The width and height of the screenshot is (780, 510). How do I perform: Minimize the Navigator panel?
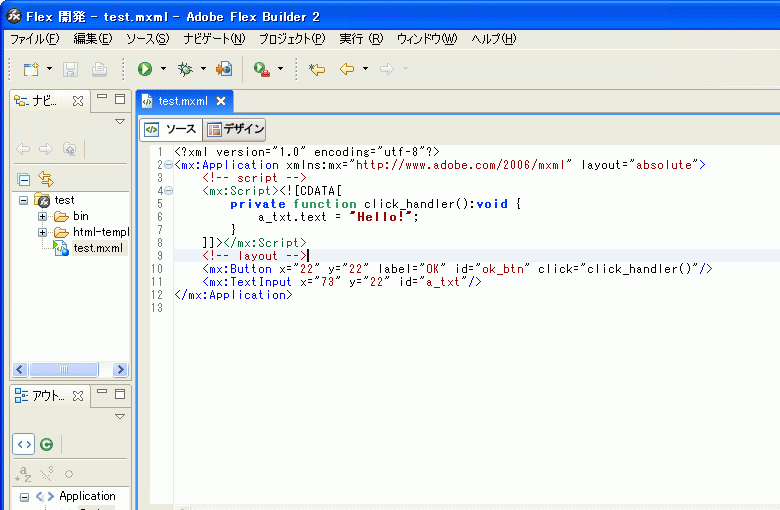(x=102, y=97)
